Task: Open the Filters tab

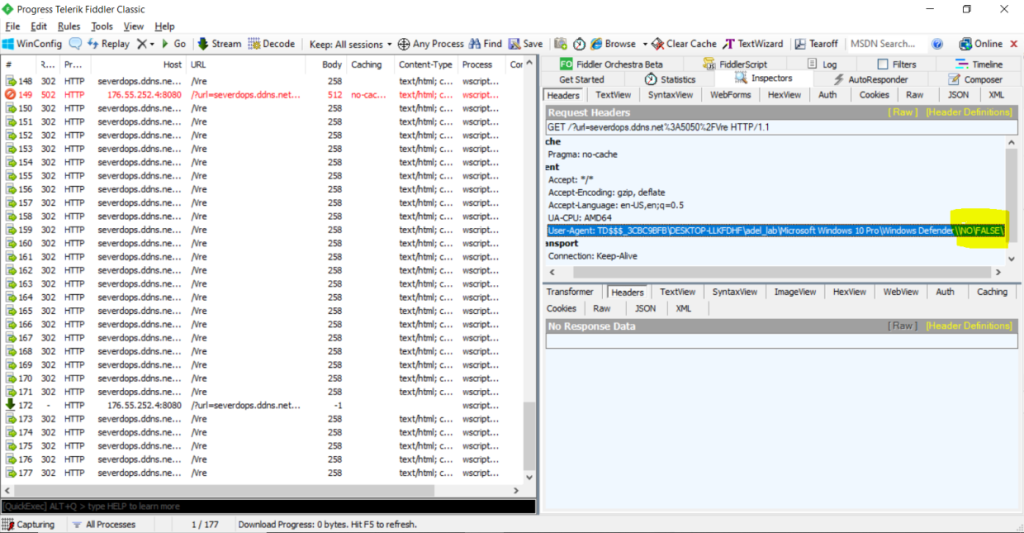Action: point(897,64)
